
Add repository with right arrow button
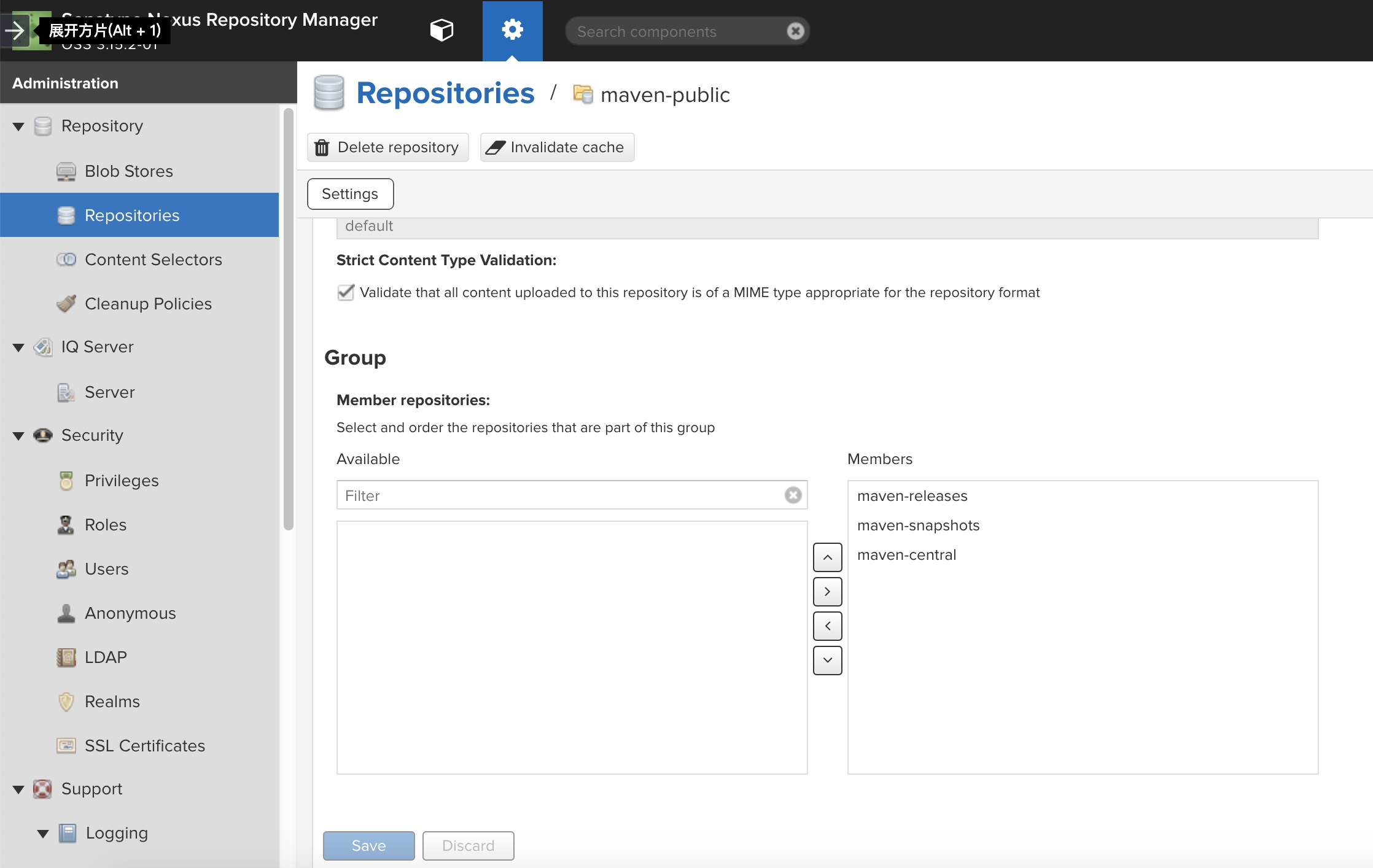click(x=827, y=592)
